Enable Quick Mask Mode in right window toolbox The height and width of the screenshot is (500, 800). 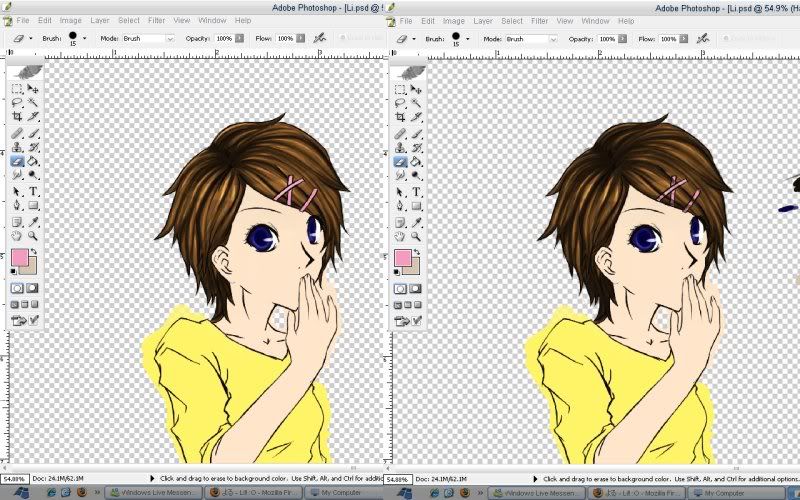416,289
